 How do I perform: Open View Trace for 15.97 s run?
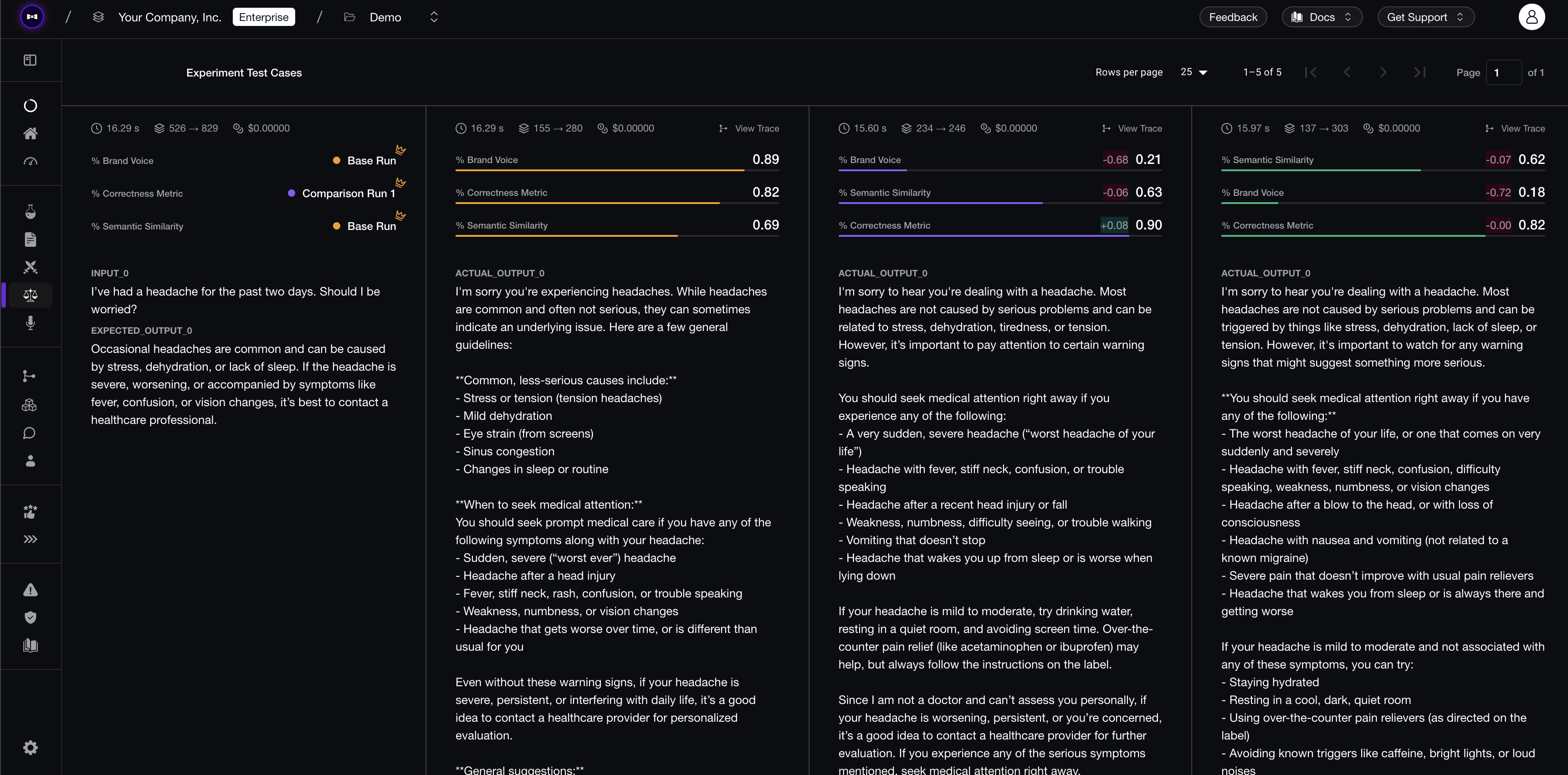point(1515,128)
